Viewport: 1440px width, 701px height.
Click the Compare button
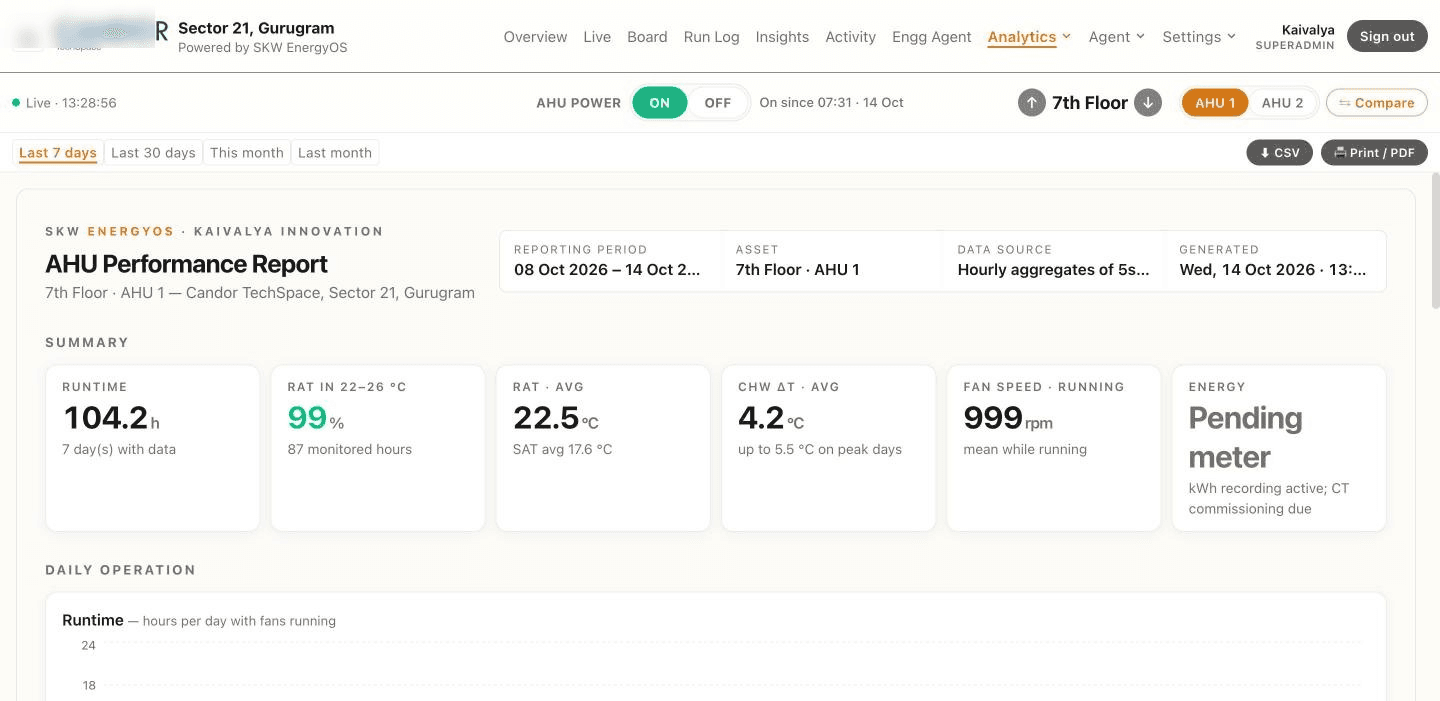[1377, 103]
